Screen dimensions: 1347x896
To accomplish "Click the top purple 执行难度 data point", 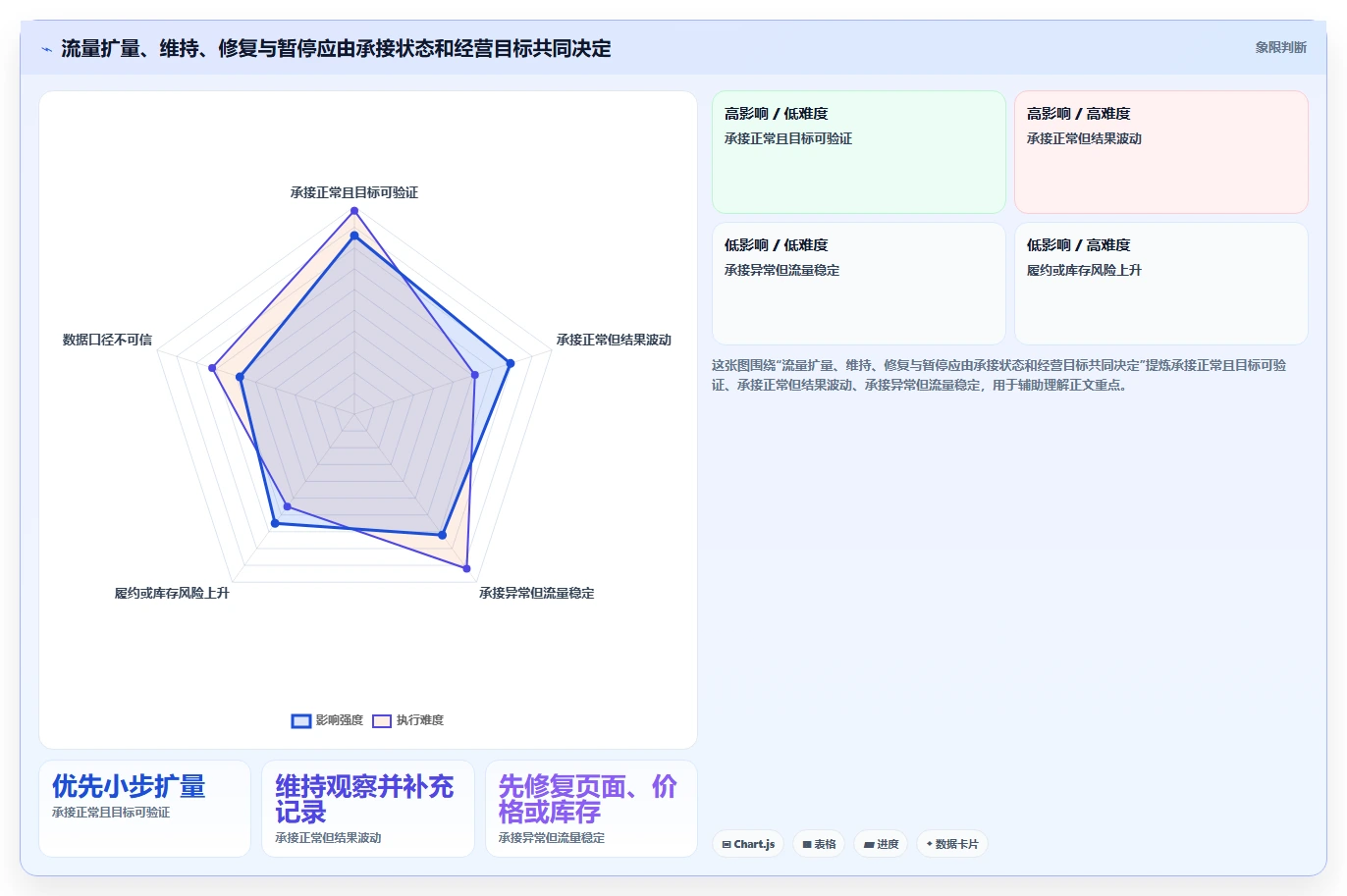I will (x=354, y=211).
